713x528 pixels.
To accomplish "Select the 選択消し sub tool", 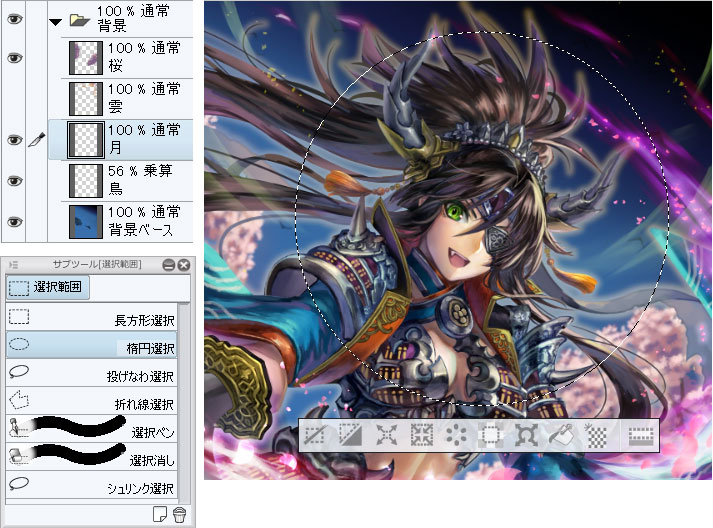I will coord(91,456).
